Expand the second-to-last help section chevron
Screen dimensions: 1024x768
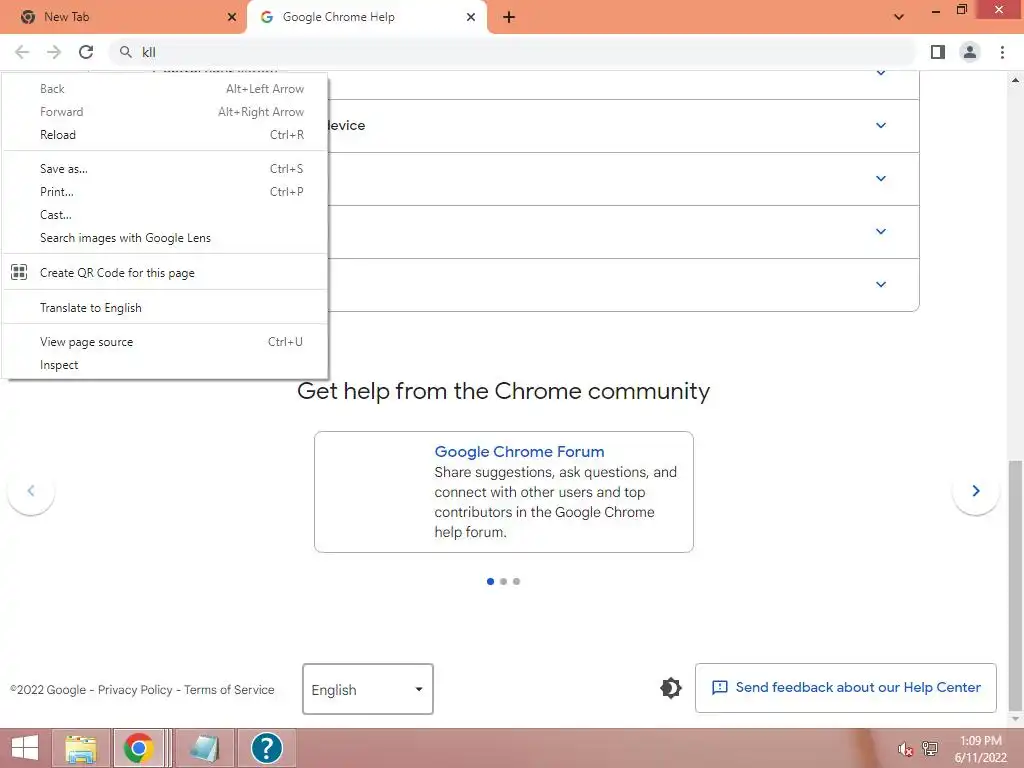(x=881, y=231)
